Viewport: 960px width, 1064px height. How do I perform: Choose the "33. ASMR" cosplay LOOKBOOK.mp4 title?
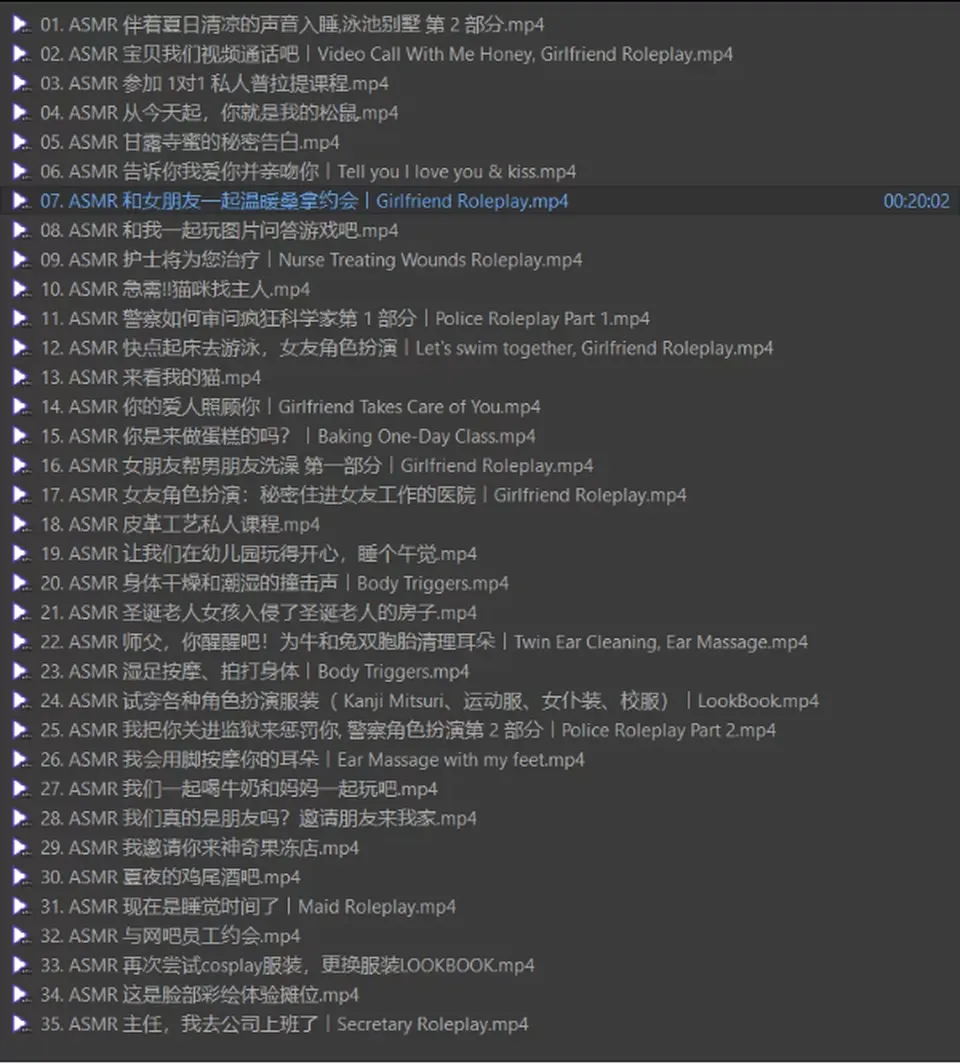[287, 966]
